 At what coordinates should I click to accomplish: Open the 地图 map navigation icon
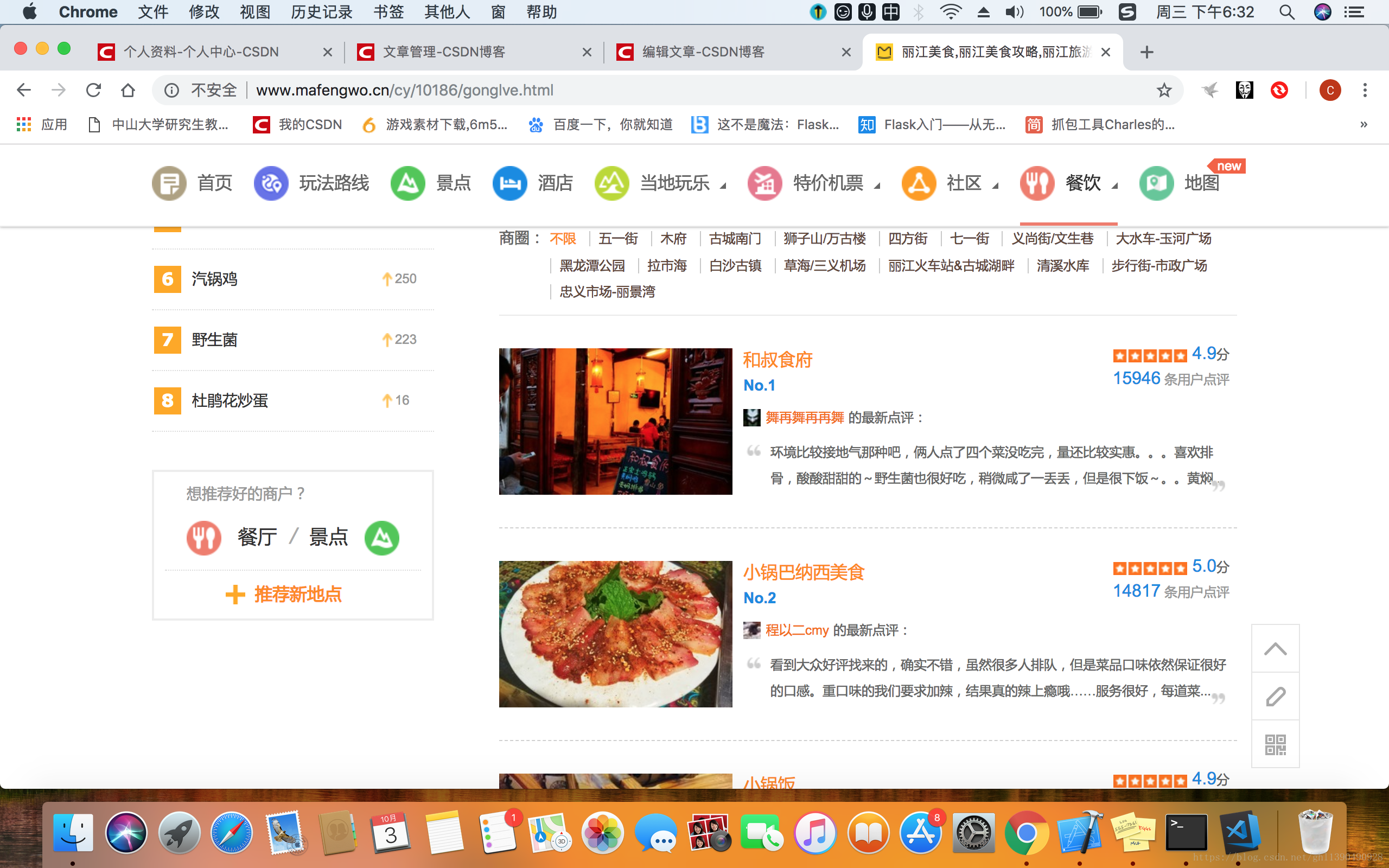click(1156, 183)
